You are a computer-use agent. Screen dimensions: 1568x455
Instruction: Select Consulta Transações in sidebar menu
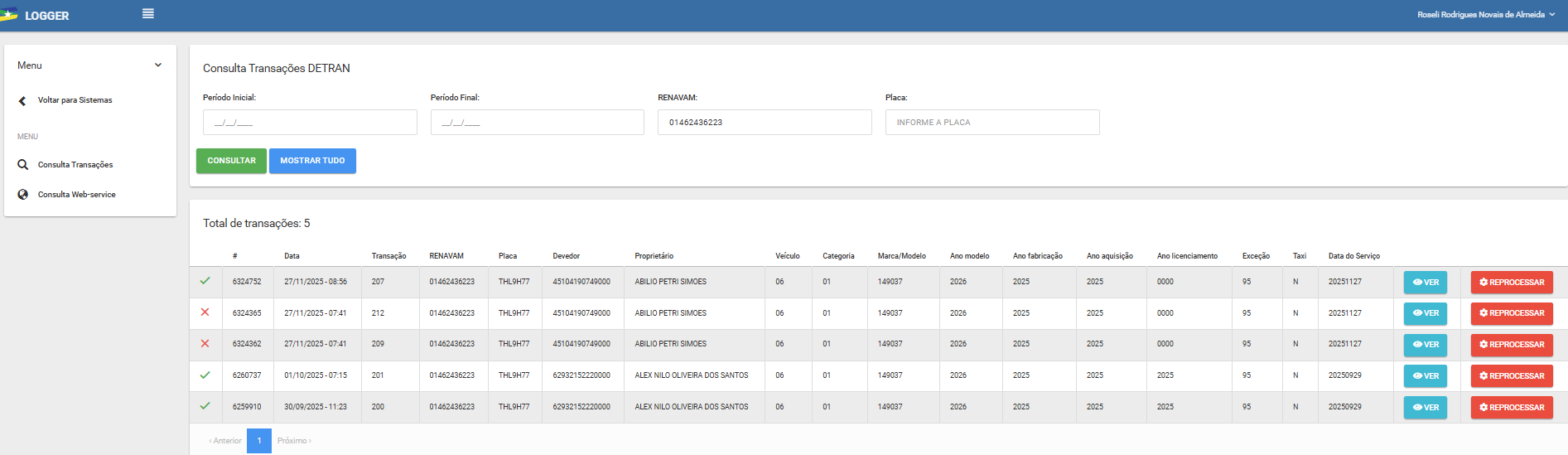tap(75, 165)
